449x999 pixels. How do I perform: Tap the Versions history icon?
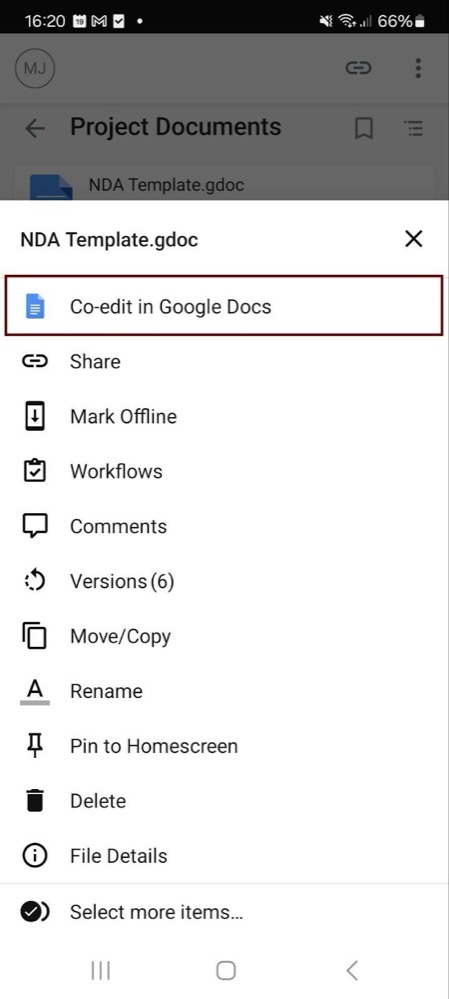click(x=35, y=581)
